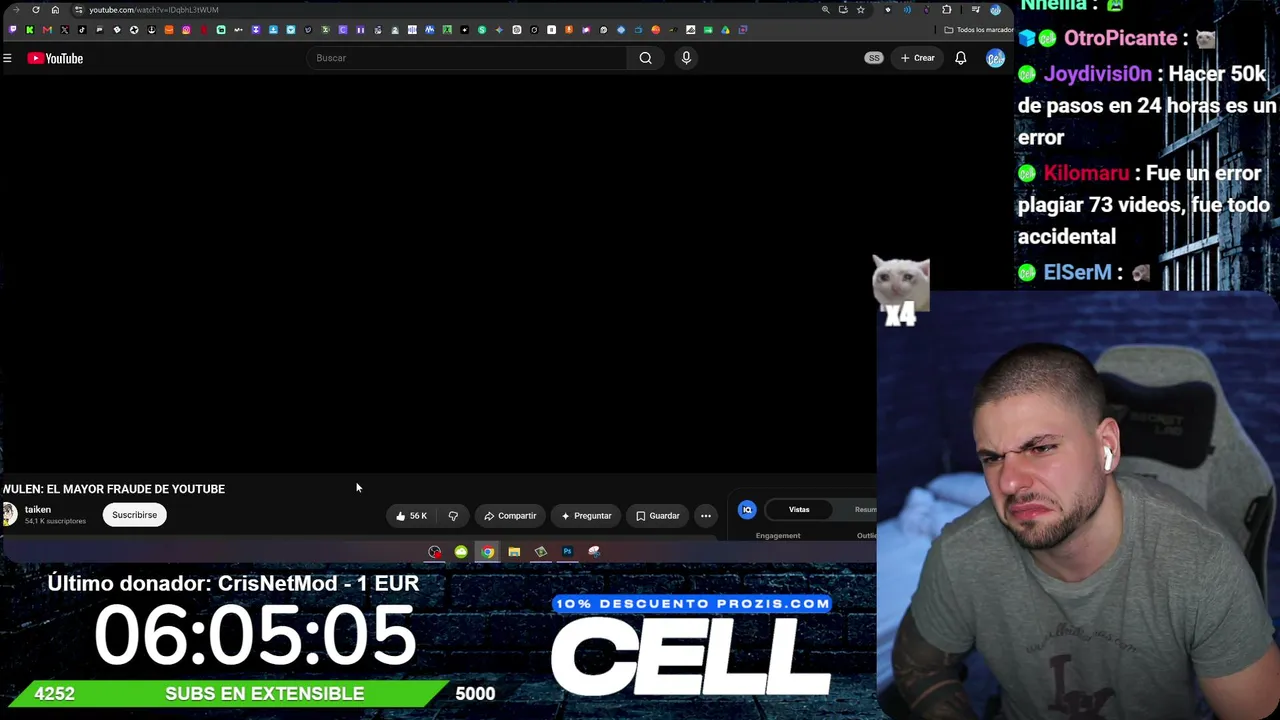1280x720 pixels.
Task: Subscribe with the Suscribirse button
Action: [134, 515]
